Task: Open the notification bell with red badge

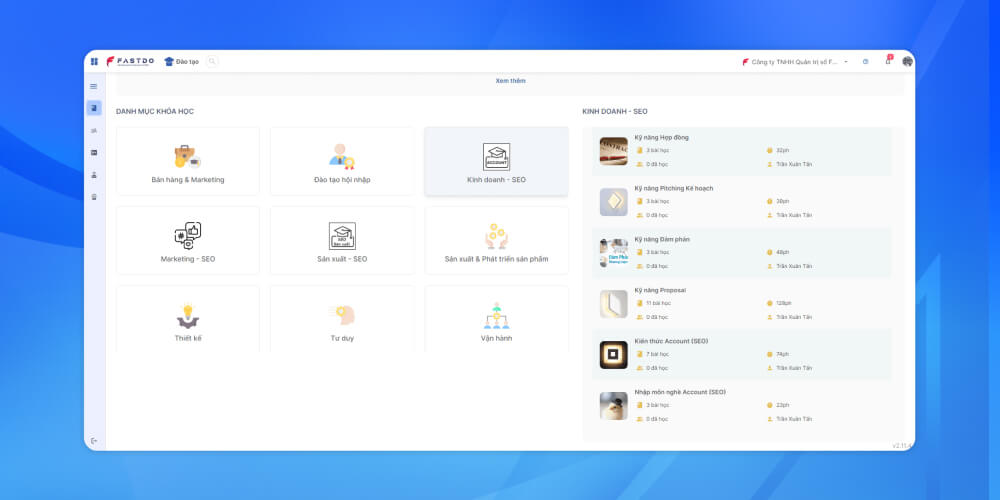Action: point(887,62)
